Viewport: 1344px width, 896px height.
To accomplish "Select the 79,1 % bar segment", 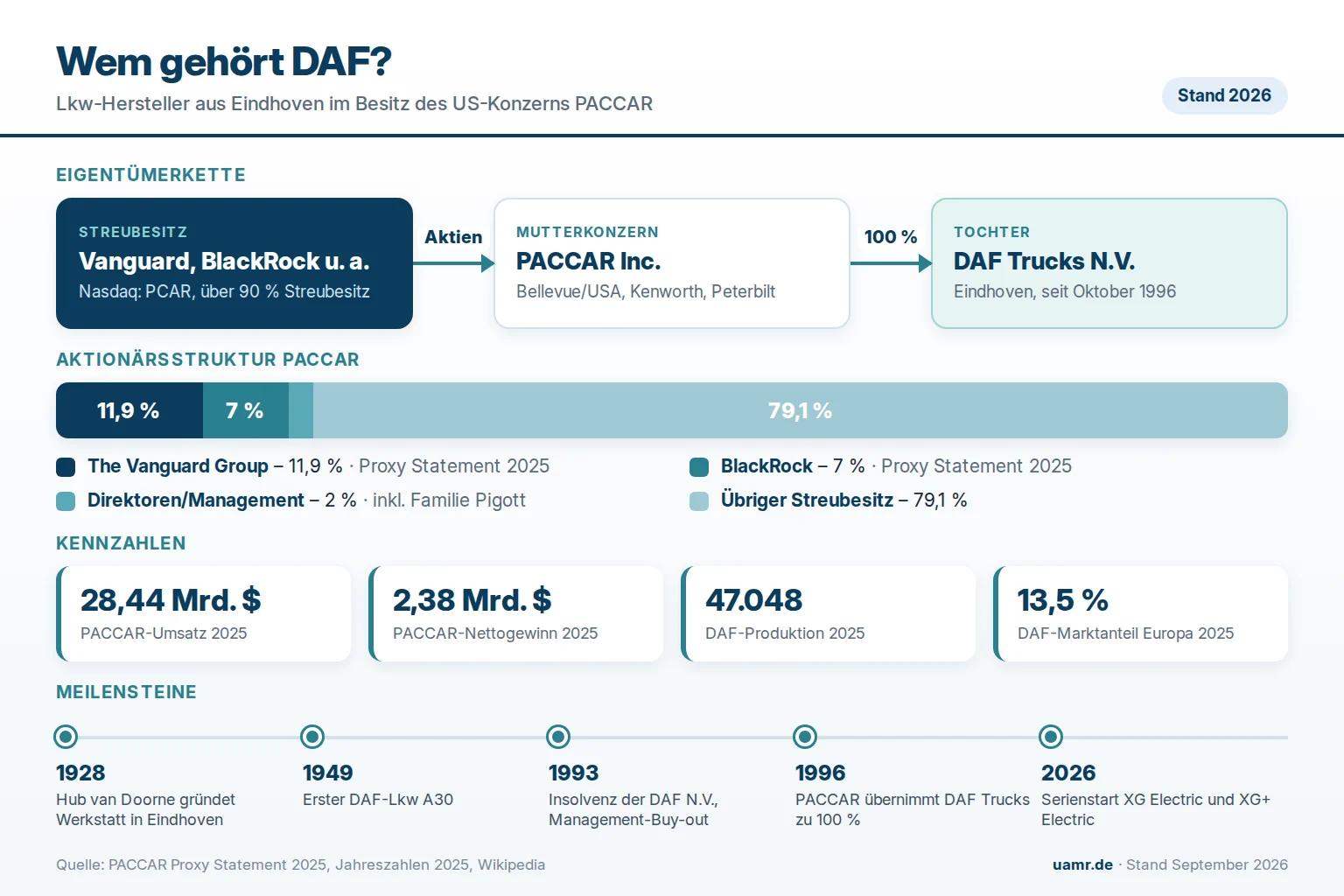I will pyautogui.click(x=801, y=410).
